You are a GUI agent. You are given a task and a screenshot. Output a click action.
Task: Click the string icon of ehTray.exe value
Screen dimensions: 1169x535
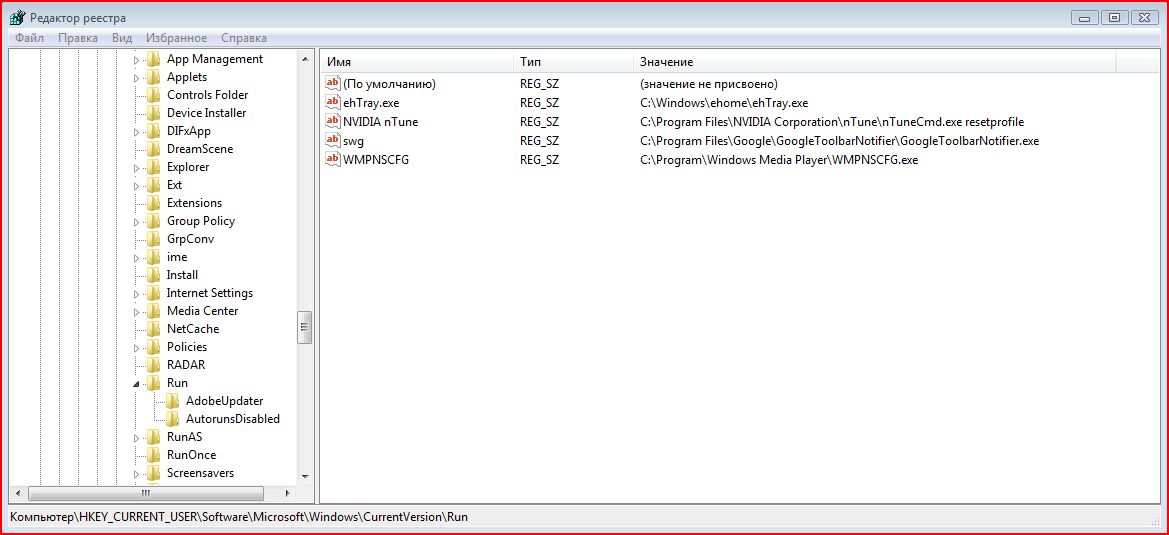click(333, 102)
